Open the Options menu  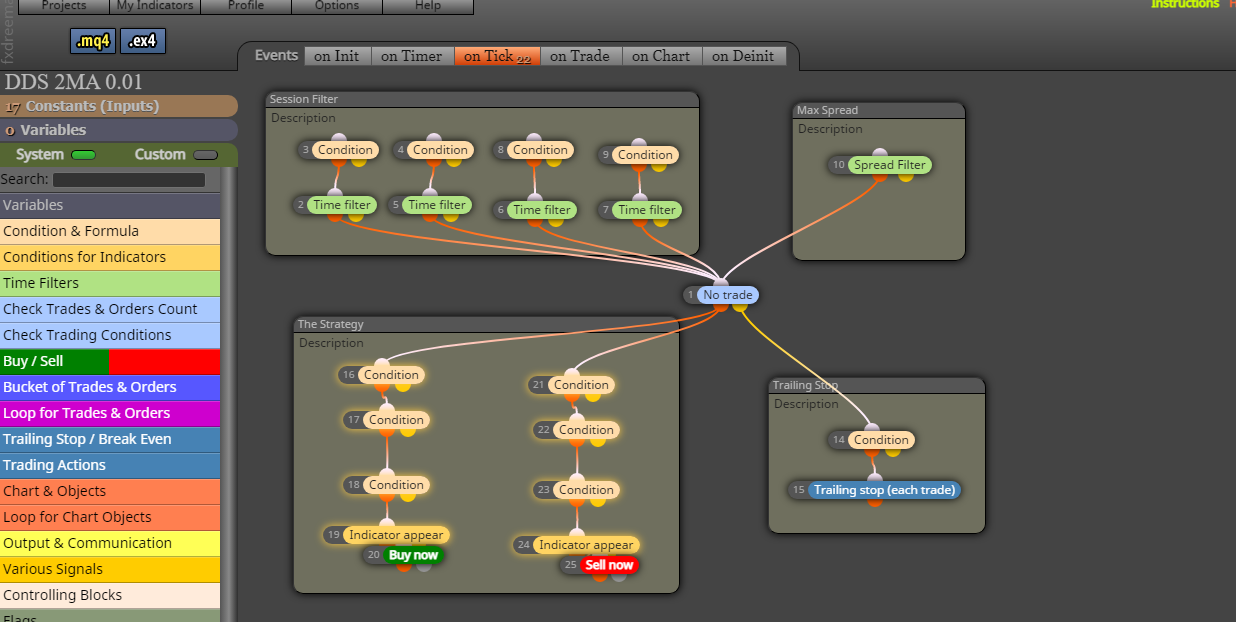coord(337,6)
